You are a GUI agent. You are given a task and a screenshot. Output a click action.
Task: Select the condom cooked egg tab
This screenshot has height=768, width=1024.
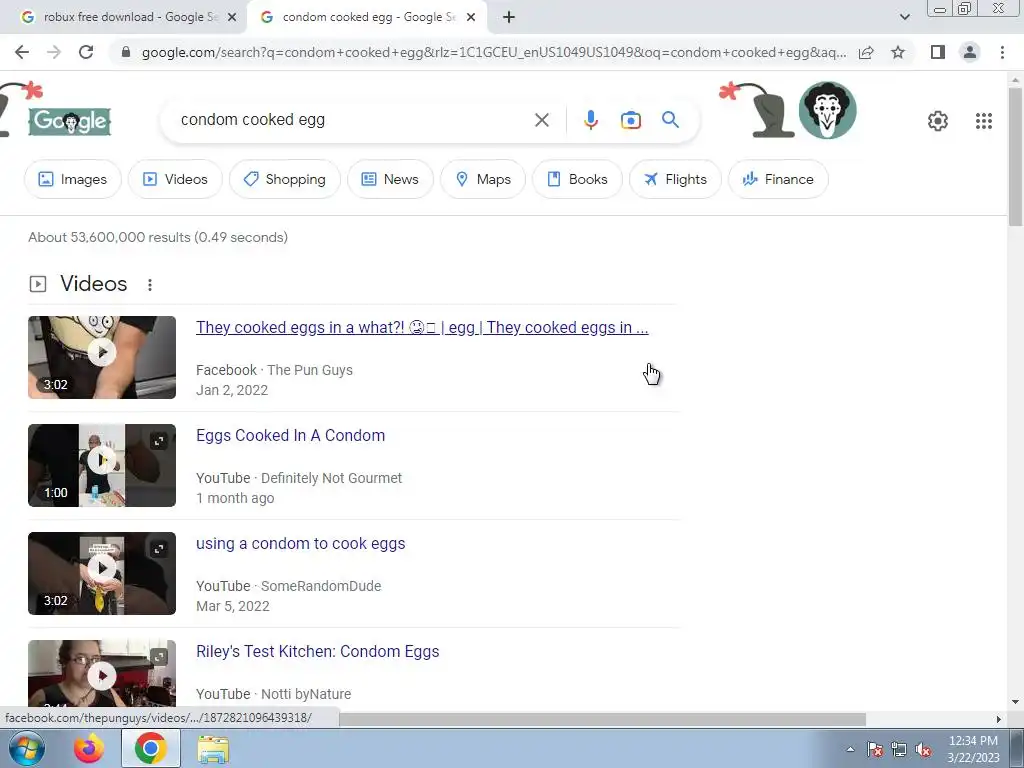click(x=368, y=18)
